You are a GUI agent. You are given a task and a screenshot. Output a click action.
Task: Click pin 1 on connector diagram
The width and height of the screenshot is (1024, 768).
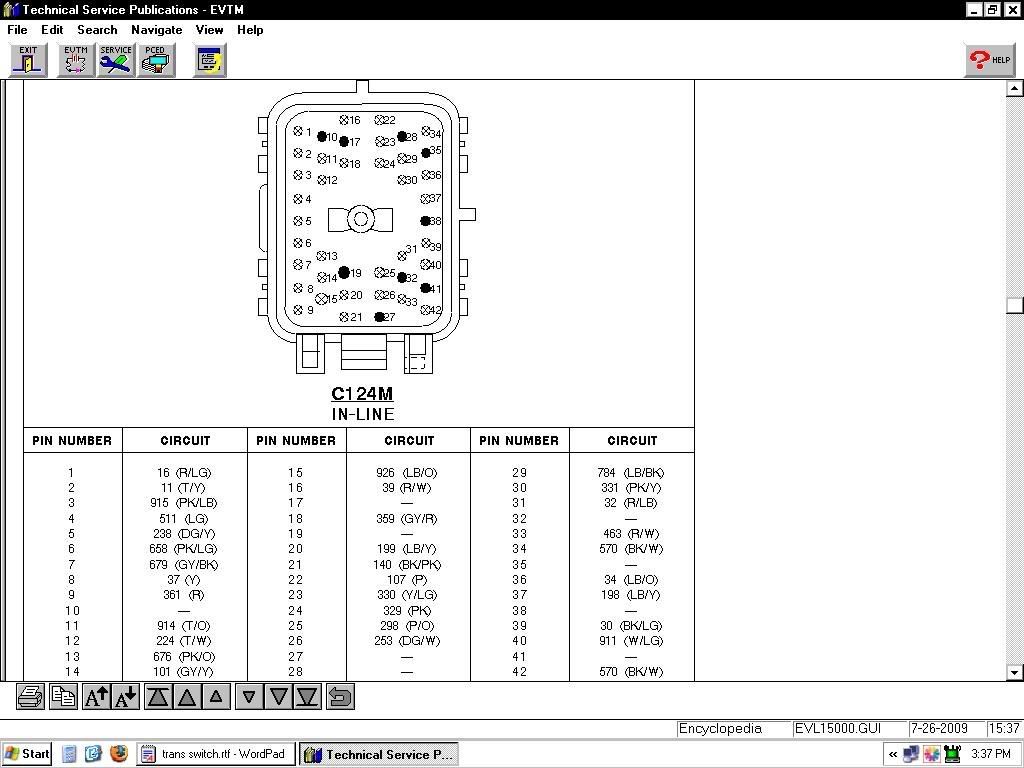[298, 131]
